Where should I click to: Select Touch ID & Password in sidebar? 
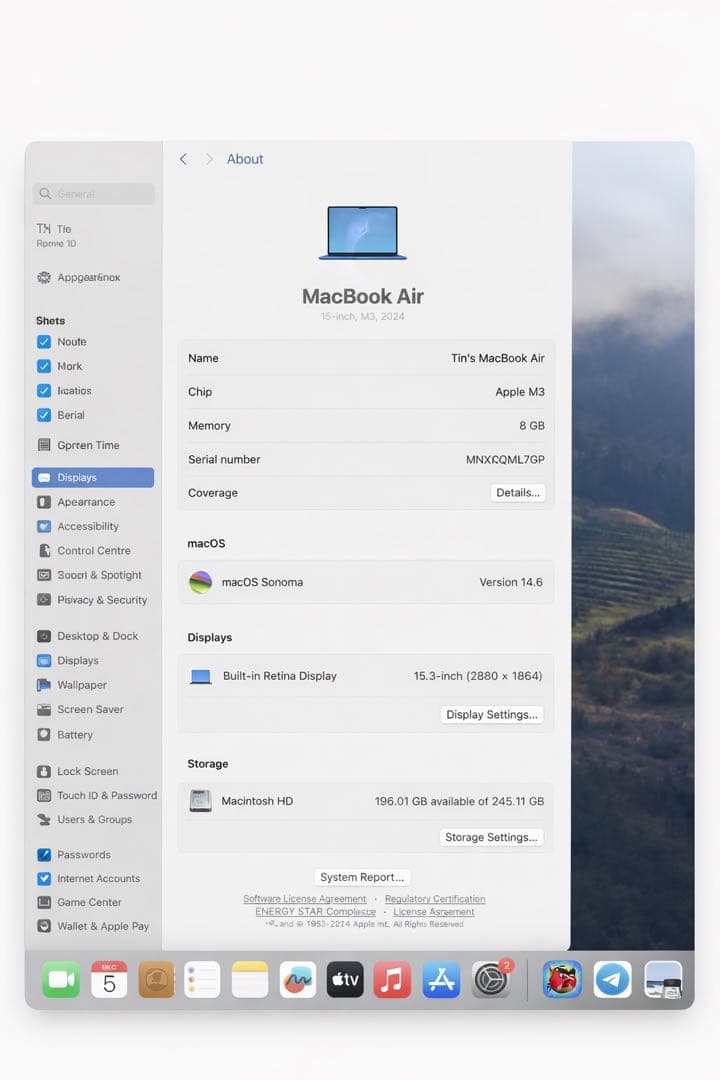pyautogui.click(x=106, y=796)
